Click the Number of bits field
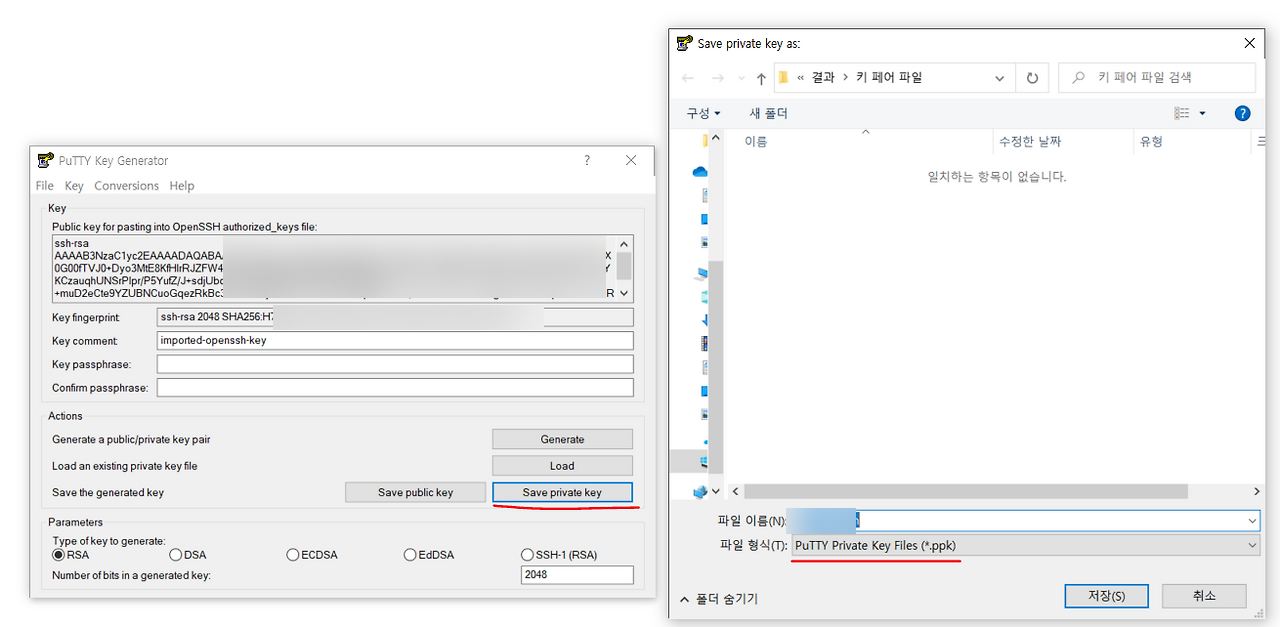This screenshot has height=627, width=1280. 577,575
